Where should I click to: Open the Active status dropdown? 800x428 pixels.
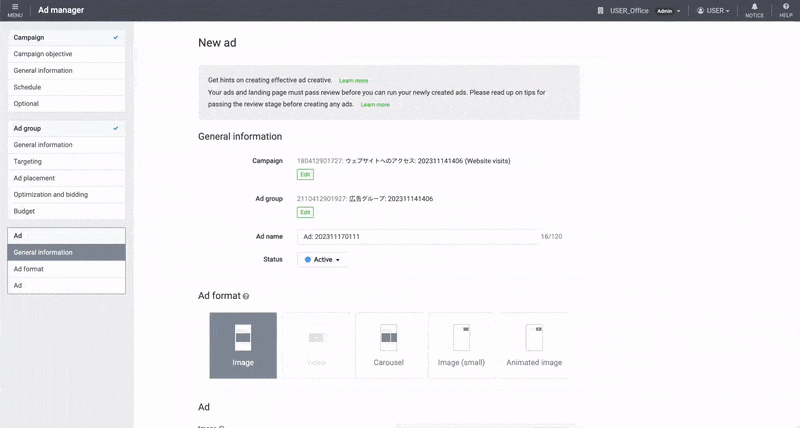pyautogui.click(x=323, y=259)
